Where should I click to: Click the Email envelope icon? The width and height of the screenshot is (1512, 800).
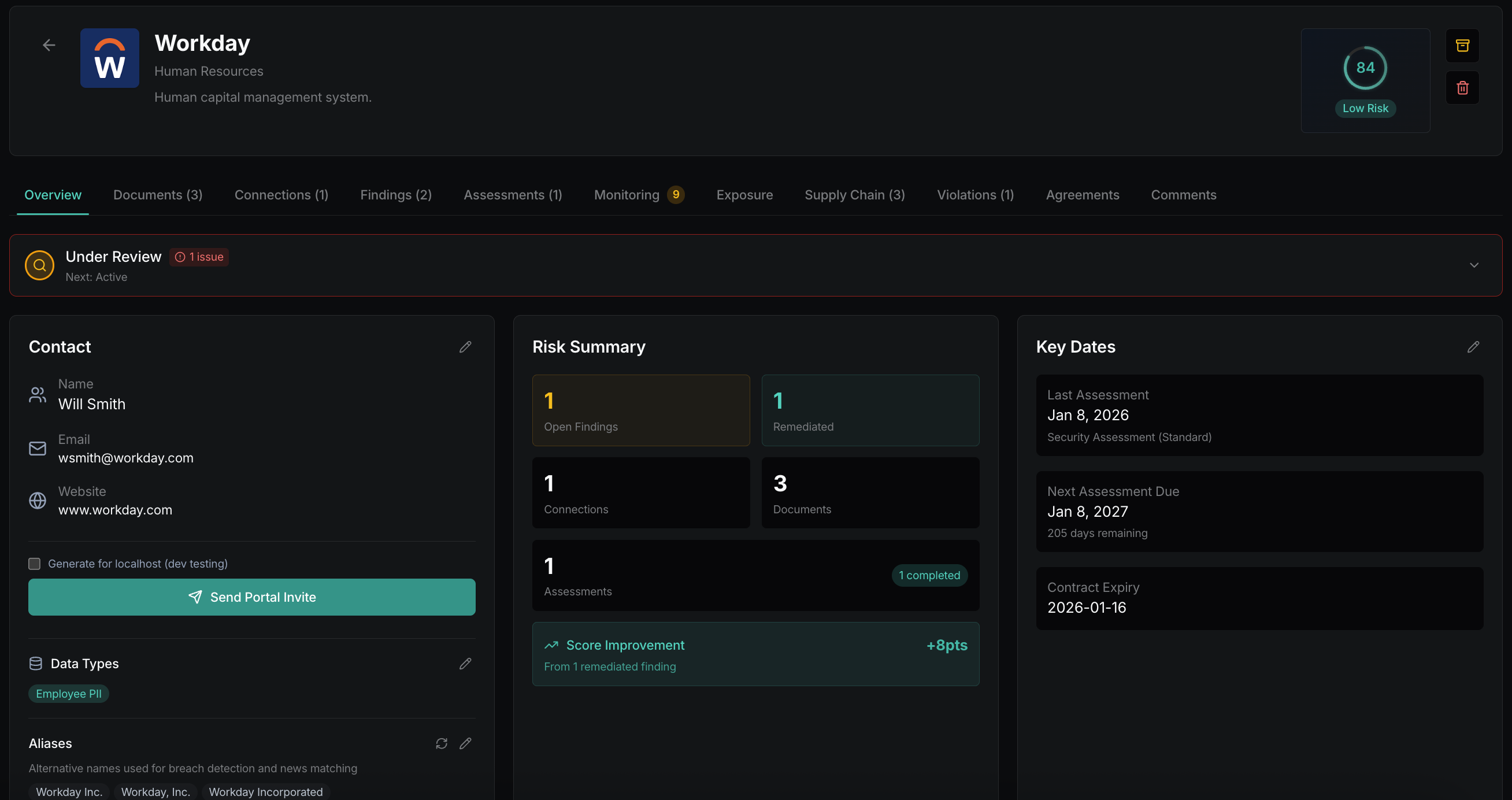38,449
